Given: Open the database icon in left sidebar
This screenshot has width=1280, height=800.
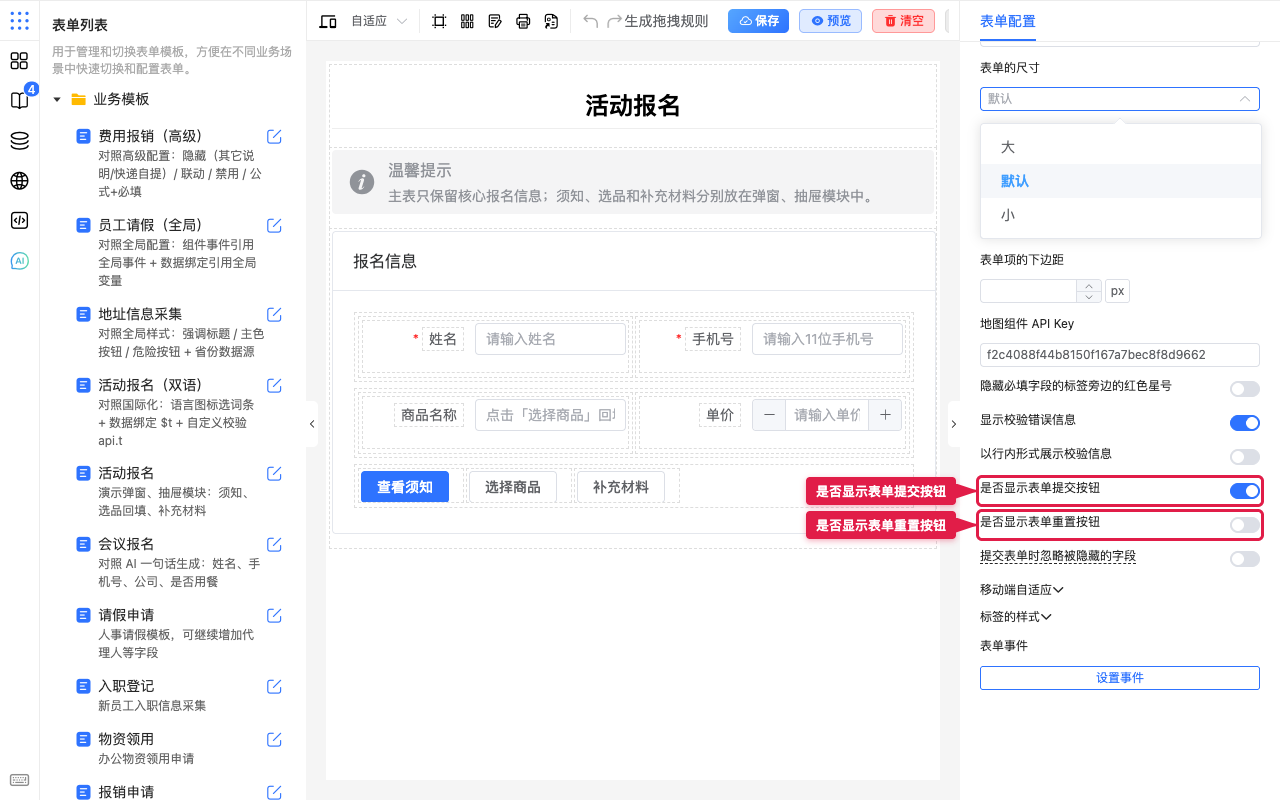Looking at the screenshot, I should click(x=19, y=141).
